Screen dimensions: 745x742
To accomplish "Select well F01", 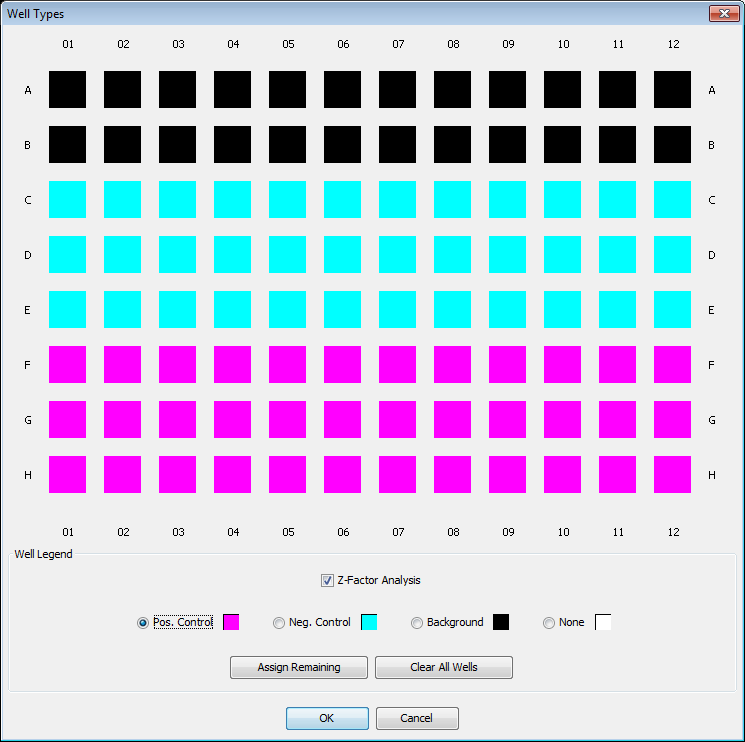I will (67, 364).
